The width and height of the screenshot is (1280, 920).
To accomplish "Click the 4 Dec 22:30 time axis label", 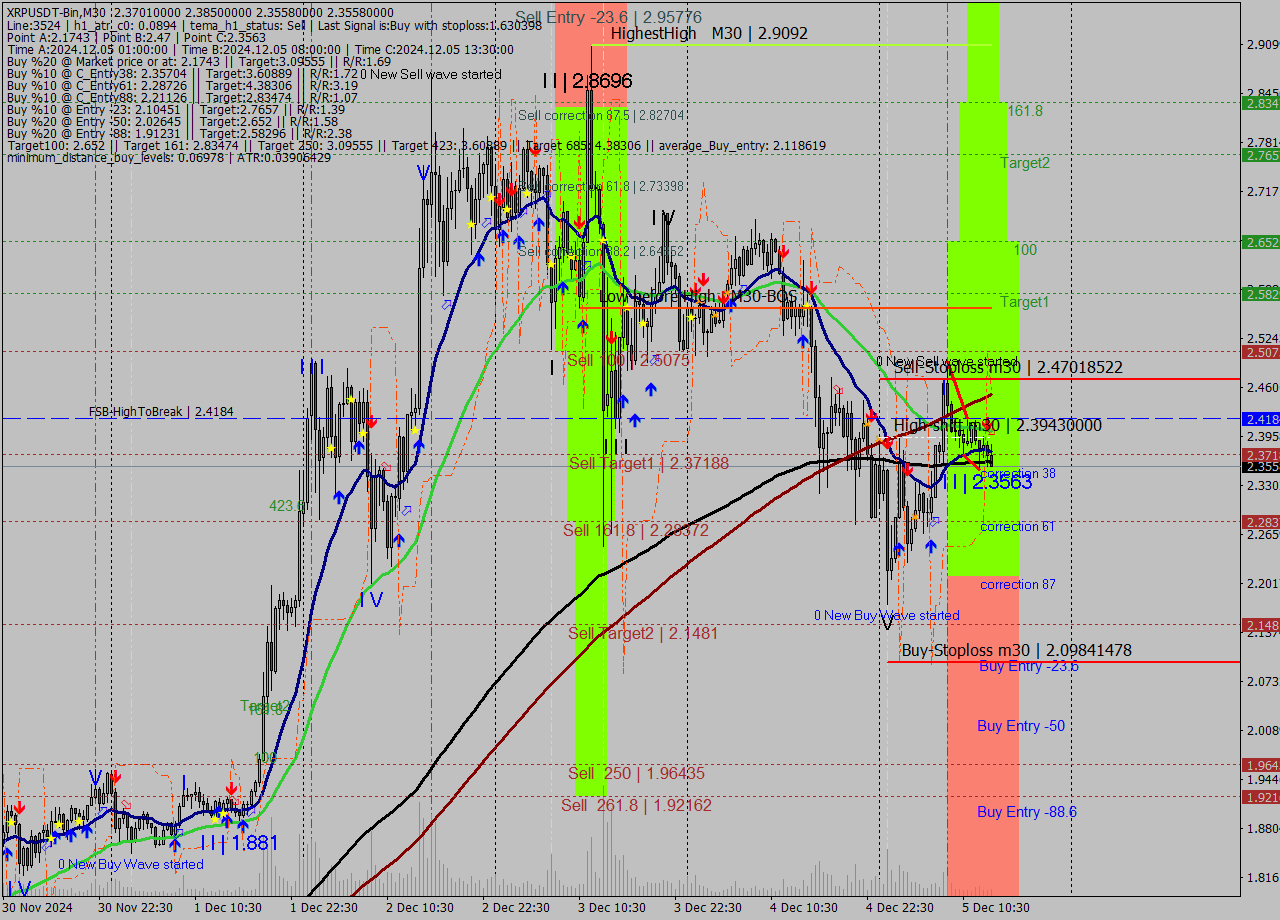I will point(900,908).
